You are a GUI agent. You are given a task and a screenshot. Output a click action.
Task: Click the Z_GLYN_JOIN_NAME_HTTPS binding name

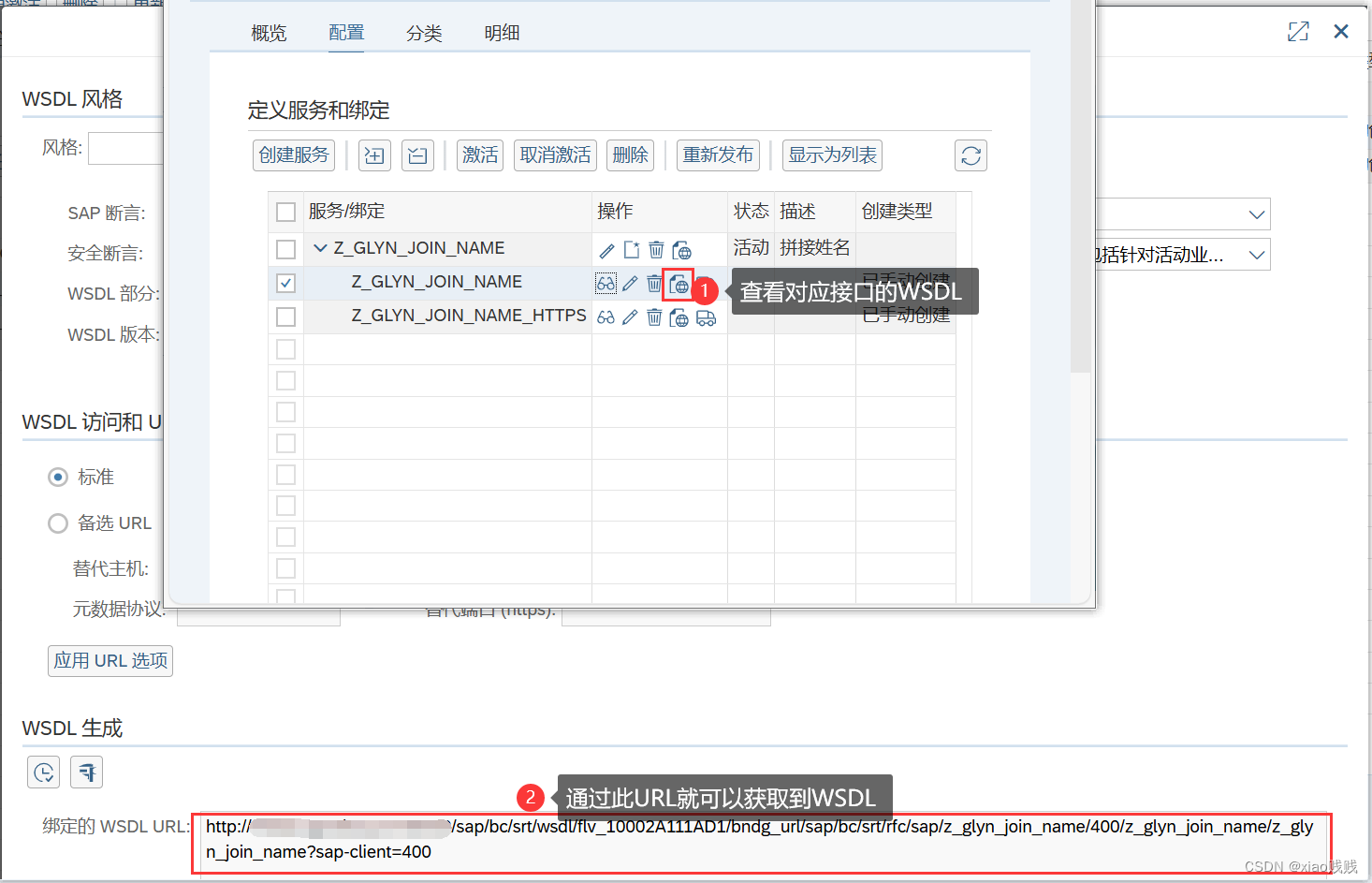point(469,316)
